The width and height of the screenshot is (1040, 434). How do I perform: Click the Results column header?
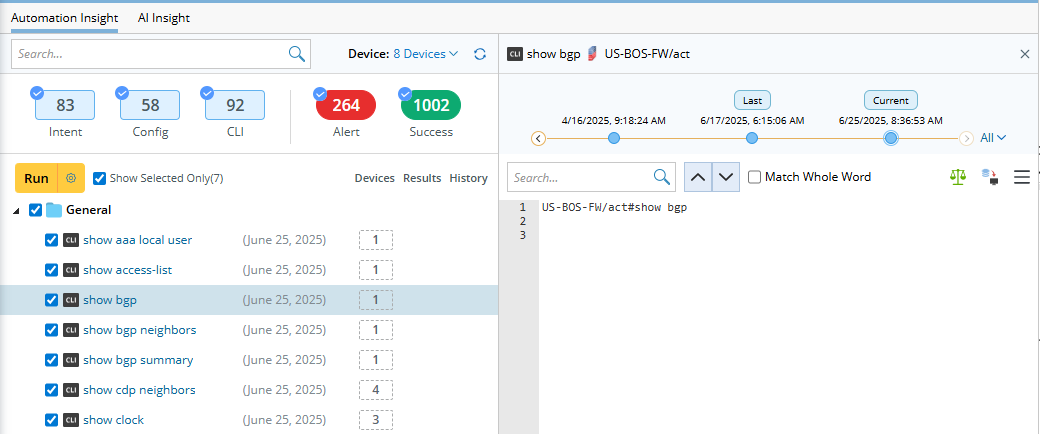point(422,178)
